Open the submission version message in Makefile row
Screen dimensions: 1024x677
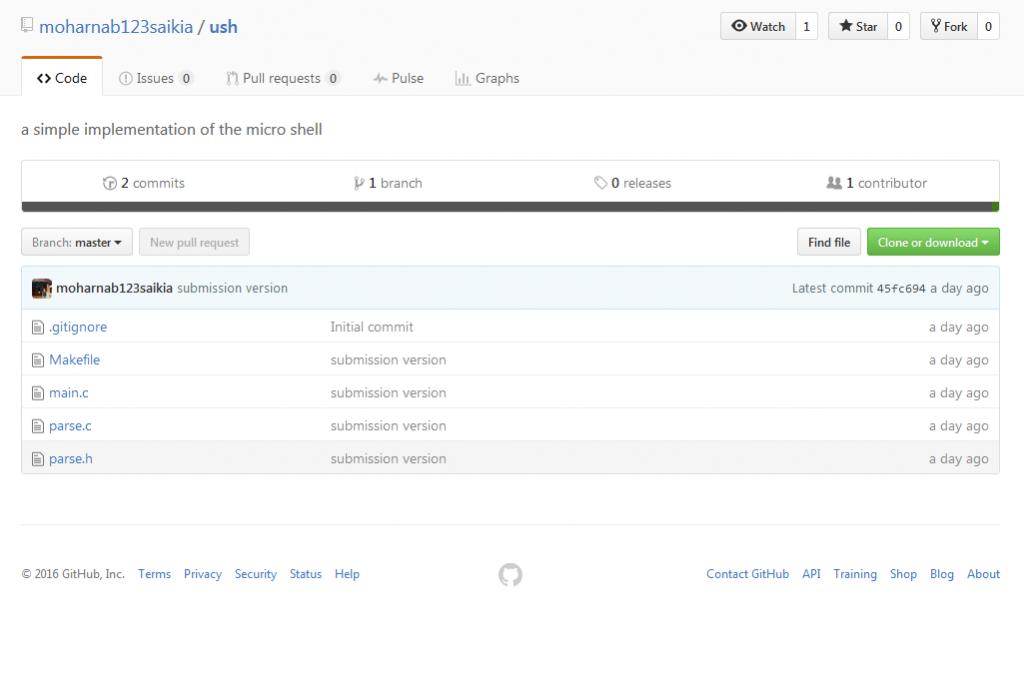pos(389,360)
